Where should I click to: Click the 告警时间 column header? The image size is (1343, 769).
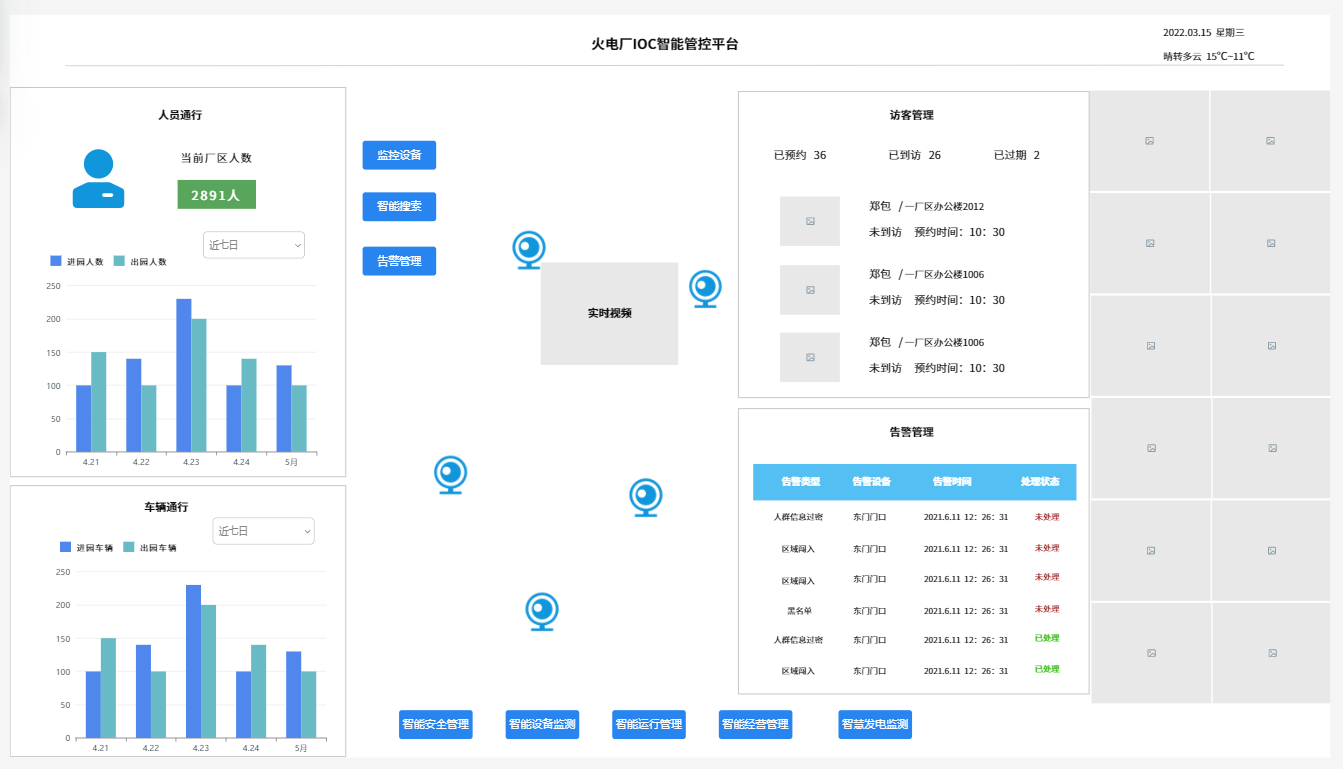click(x=951, y=482)
